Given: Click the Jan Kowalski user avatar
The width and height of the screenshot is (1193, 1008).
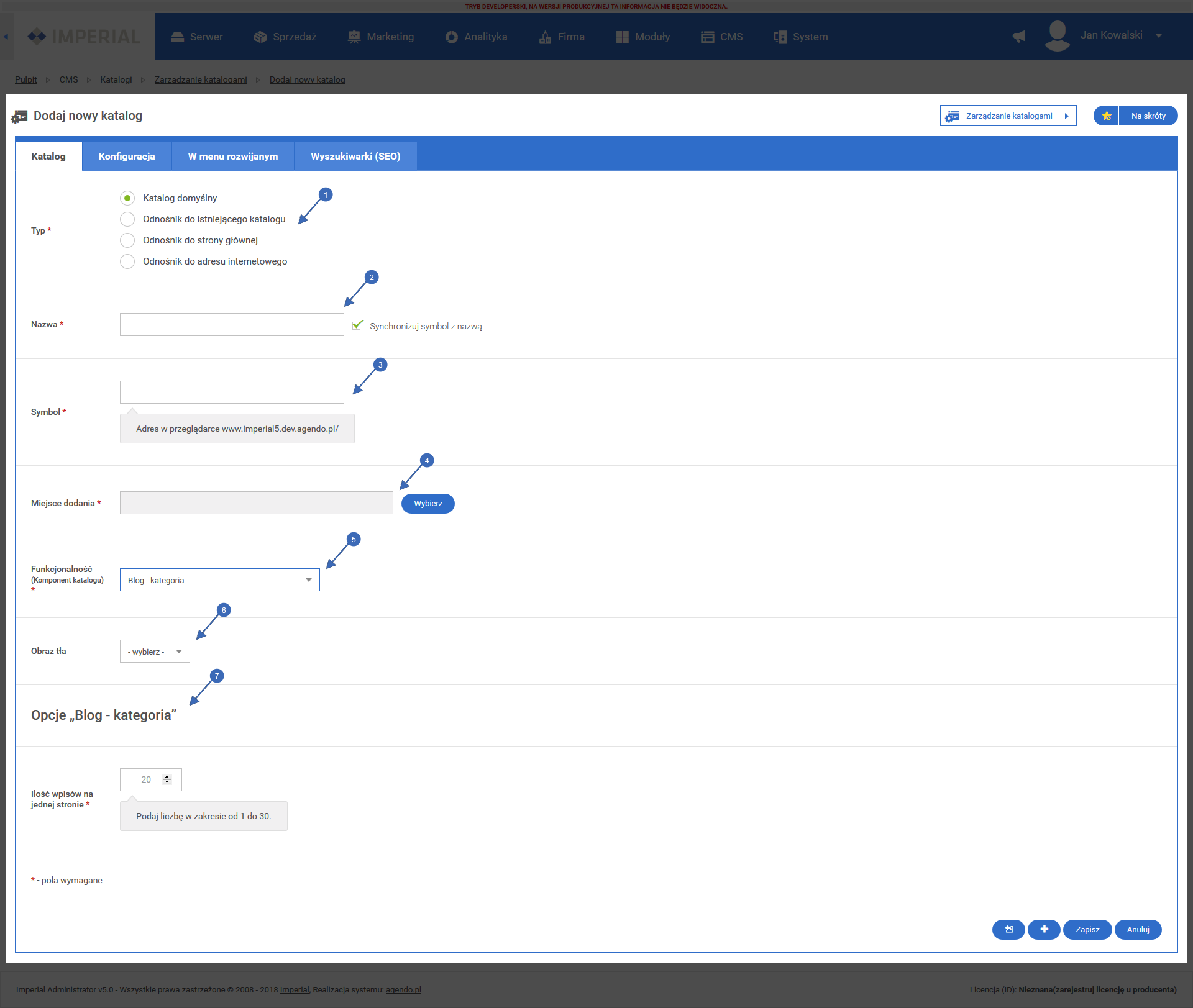Looking at the screenshot, I should [x=1057, y=36].
